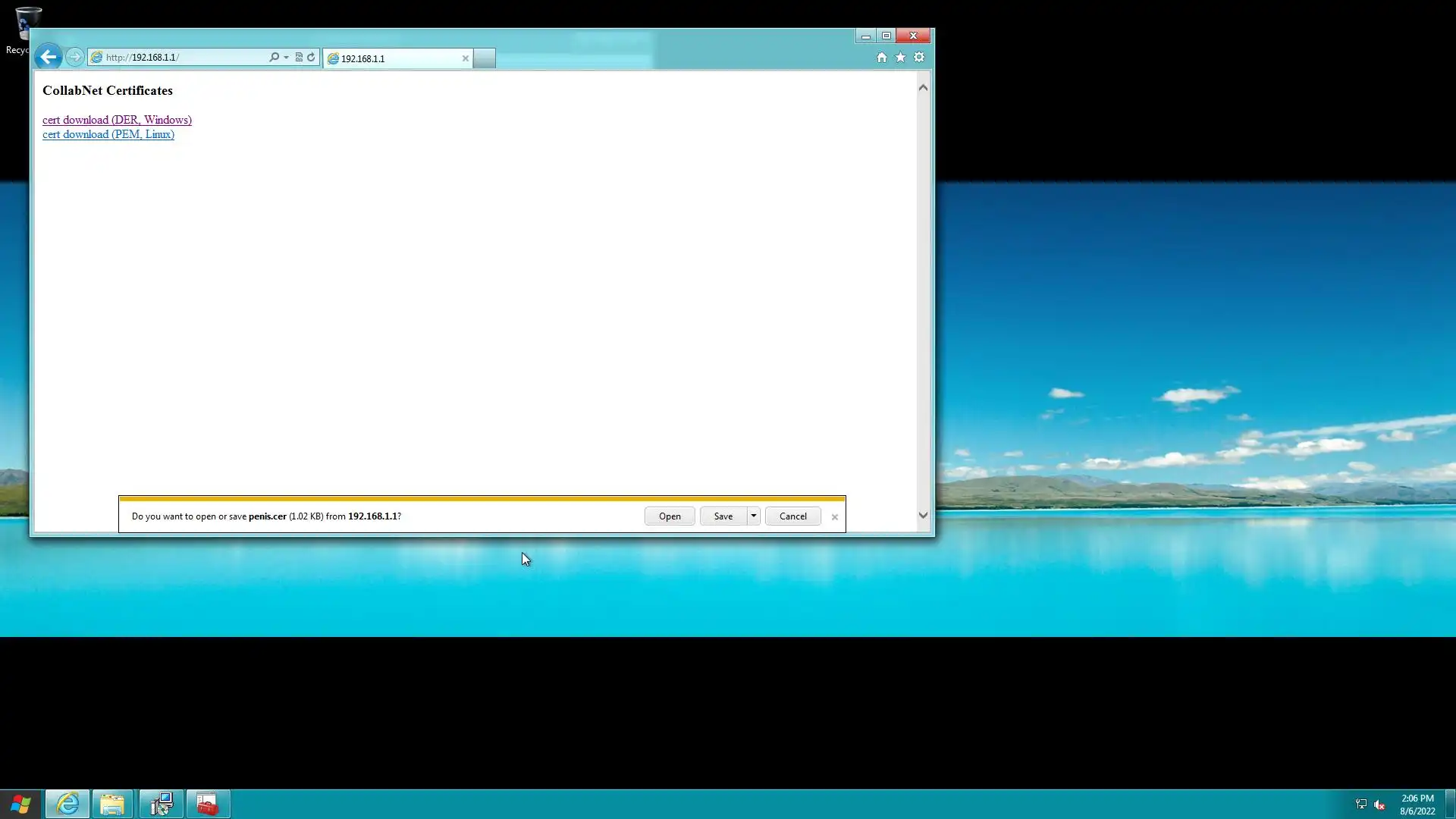Click the cert download (DER, Windows) link

tap(117, 120)
